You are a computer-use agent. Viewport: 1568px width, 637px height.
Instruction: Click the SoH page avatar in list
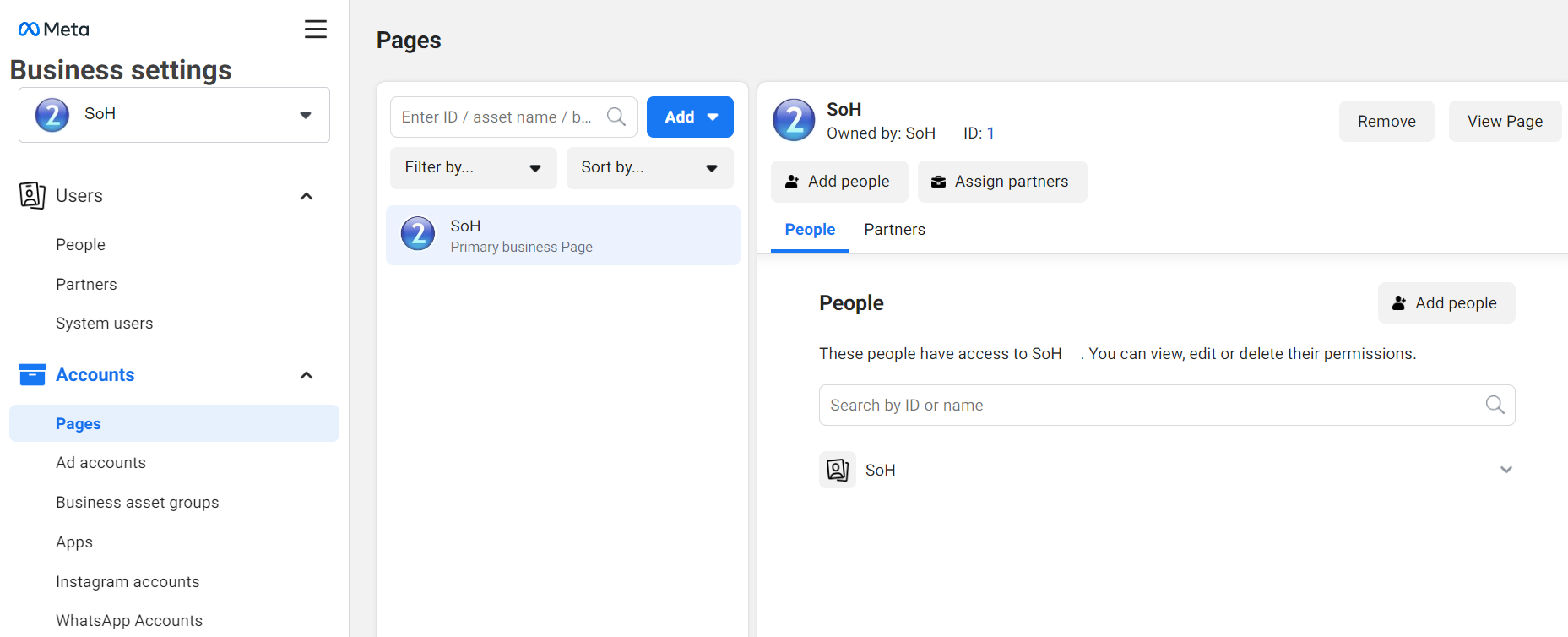click(x=418, y=234)
